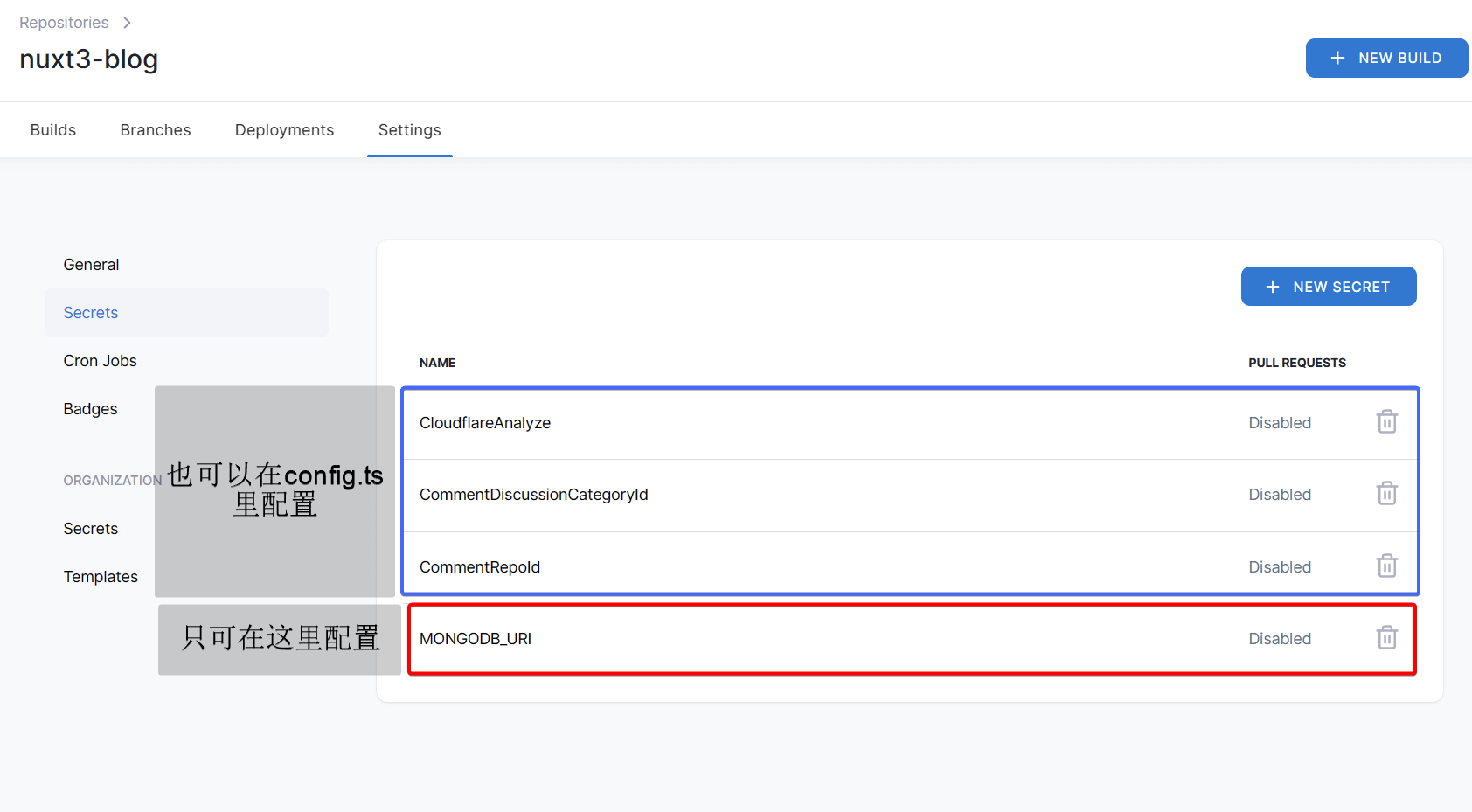Viewport: 1472px width, 812px height.
Task: Navigate to Repositories breadcrumb link
Action: tap(64, 23)
